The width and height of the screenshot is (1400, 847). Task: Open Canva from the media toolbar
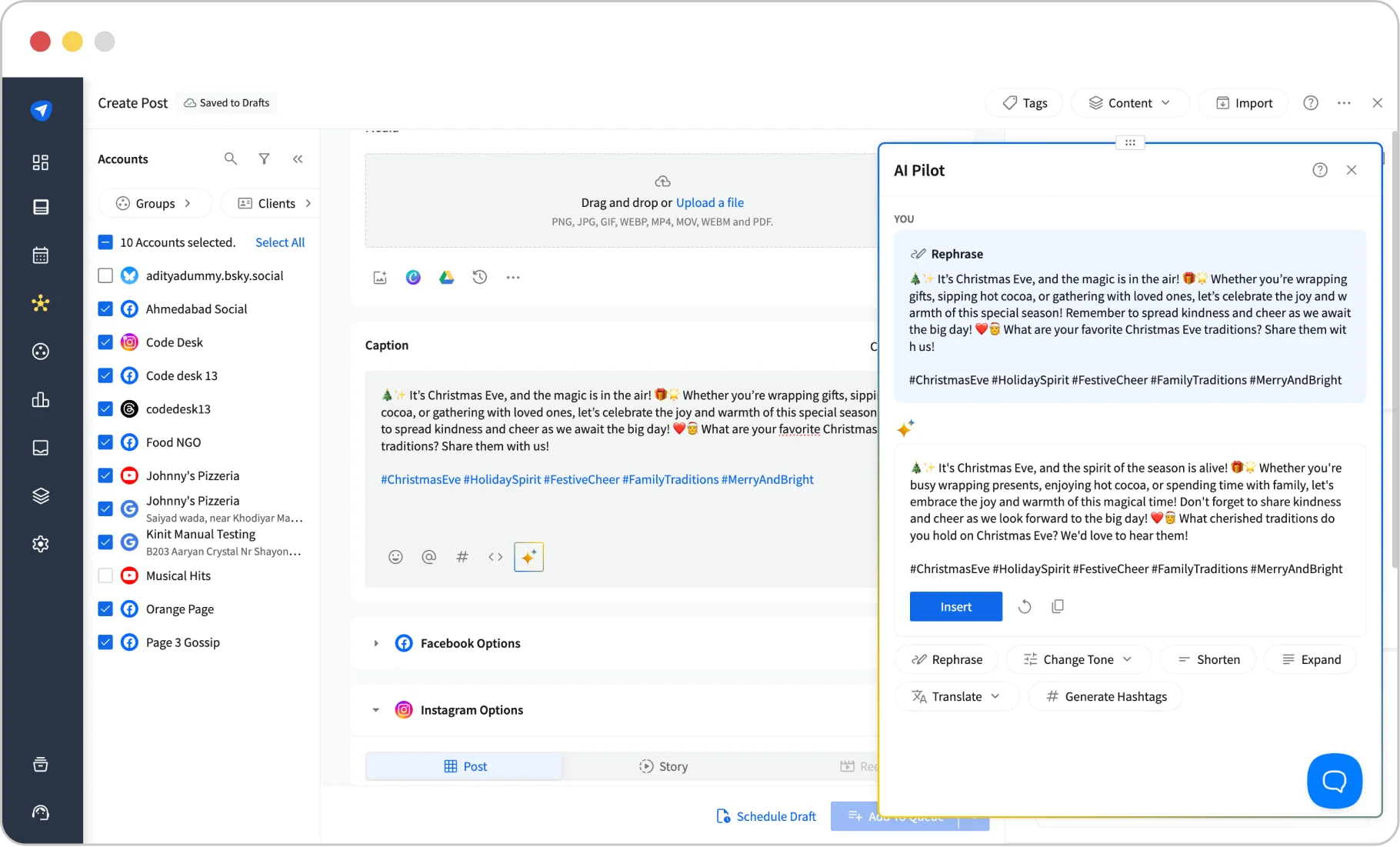[413, 277]
